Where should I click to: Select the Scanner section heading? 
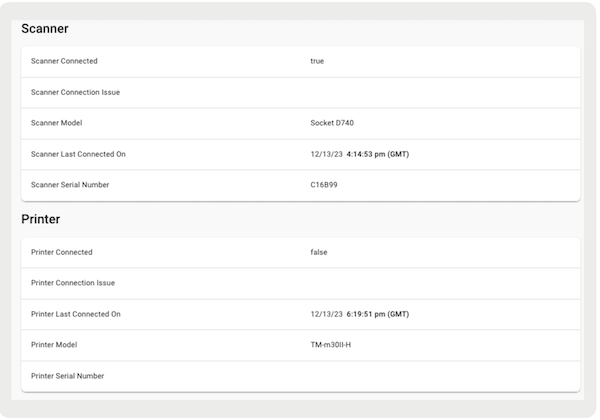pos(45,29)
